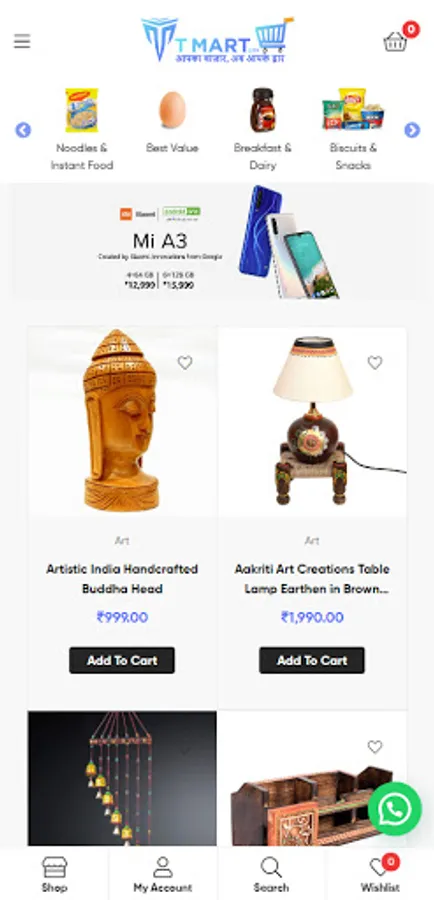The image size is (434, 900).
Task: Show next categories with right arrow
Action: (x=412, y=130)
